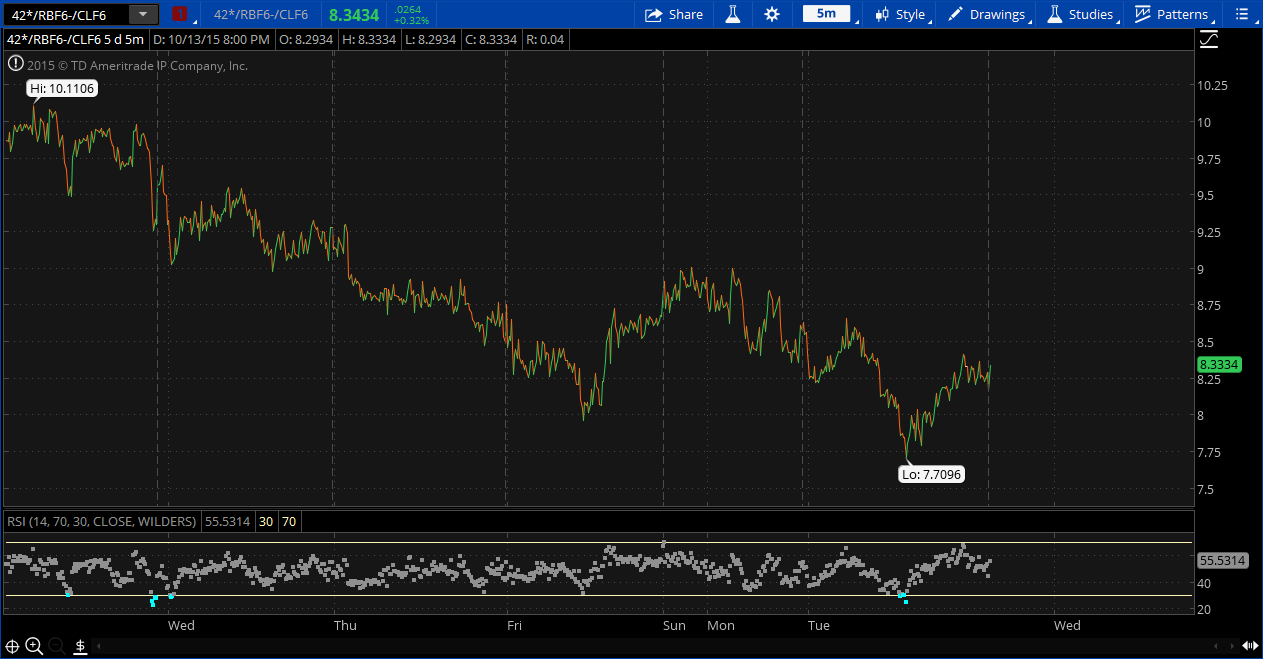Click the Share button
Viewport: 1263px width, 659px height.
point(675,14)
